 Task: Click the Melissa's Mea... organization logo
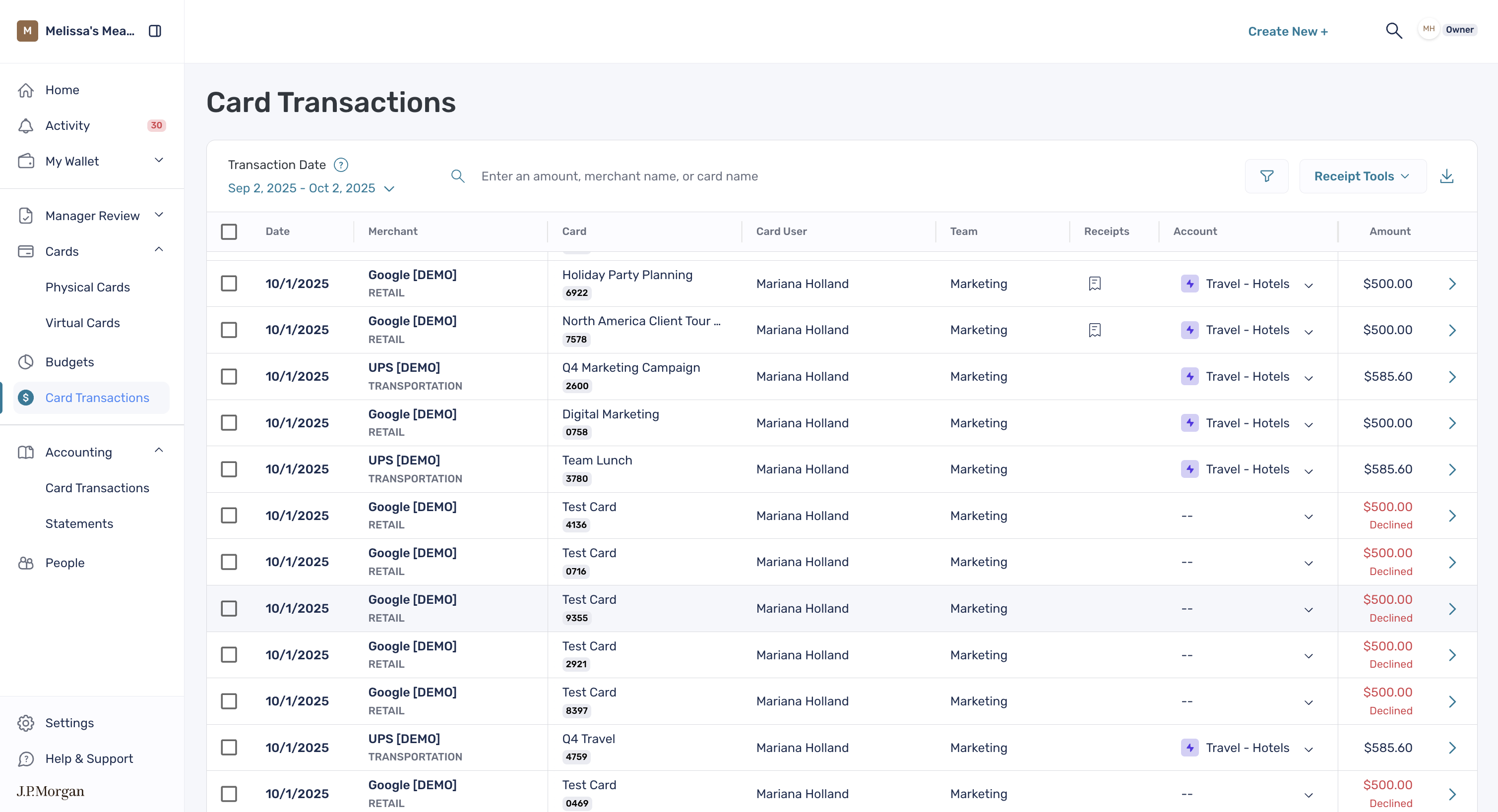tap(27, 31)
